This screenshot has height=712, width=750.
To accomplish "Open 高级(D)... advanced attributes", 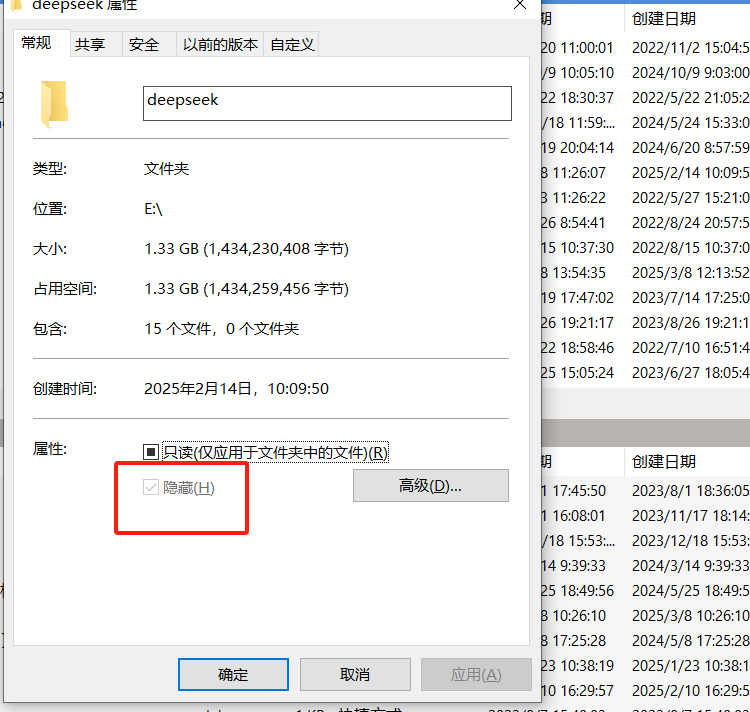I will click(430, 486).
